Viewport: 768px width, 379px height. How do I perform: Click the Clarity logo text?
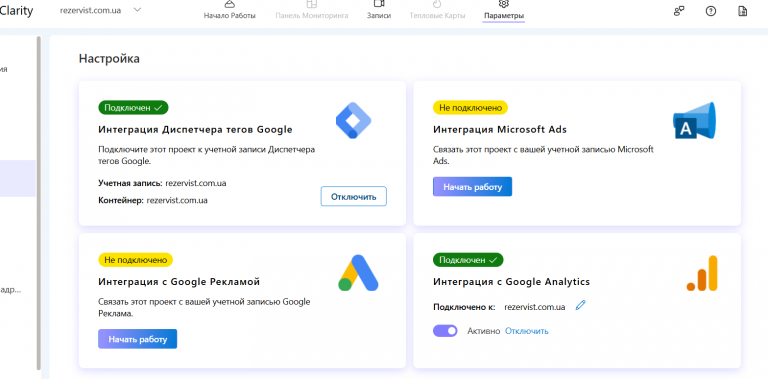17,11
